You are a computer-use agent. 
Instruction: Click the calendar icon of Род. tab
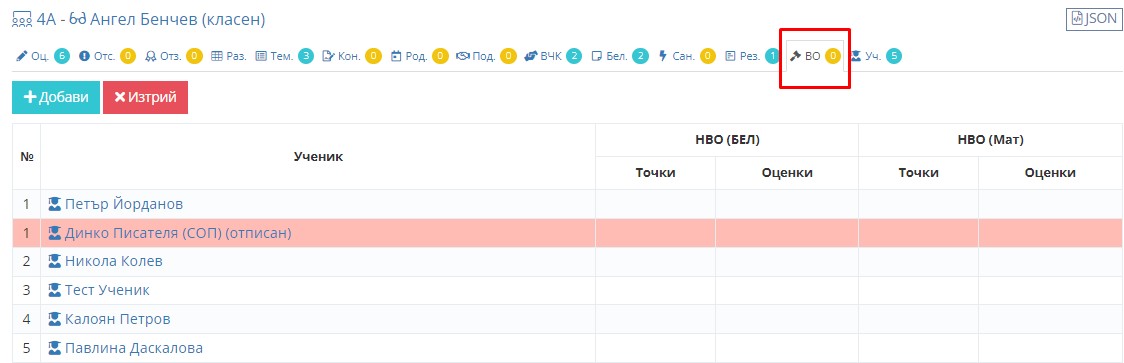(396, 56)
